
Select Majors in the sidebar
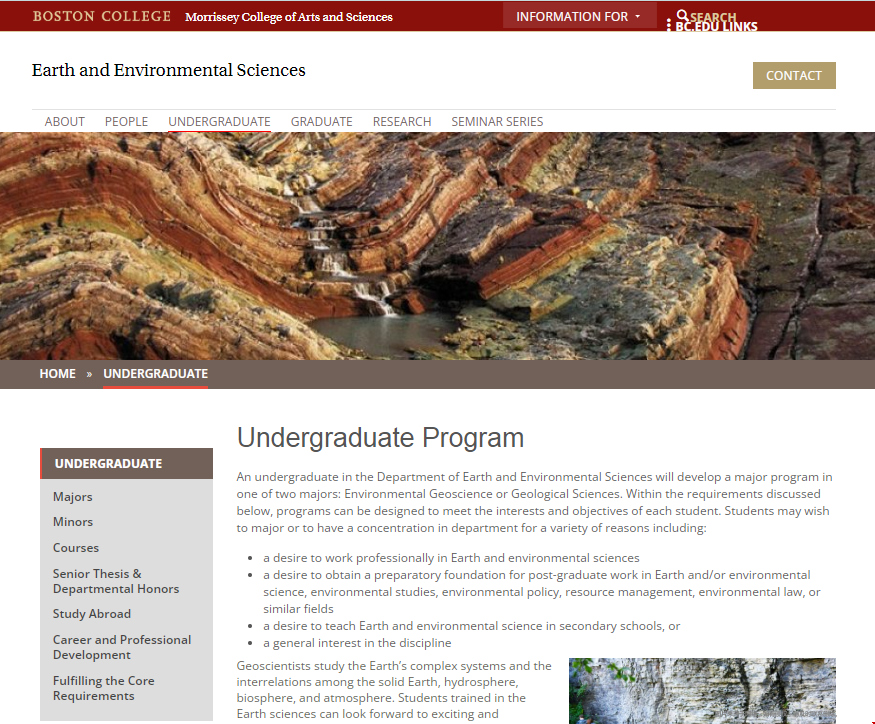[72, 497]
